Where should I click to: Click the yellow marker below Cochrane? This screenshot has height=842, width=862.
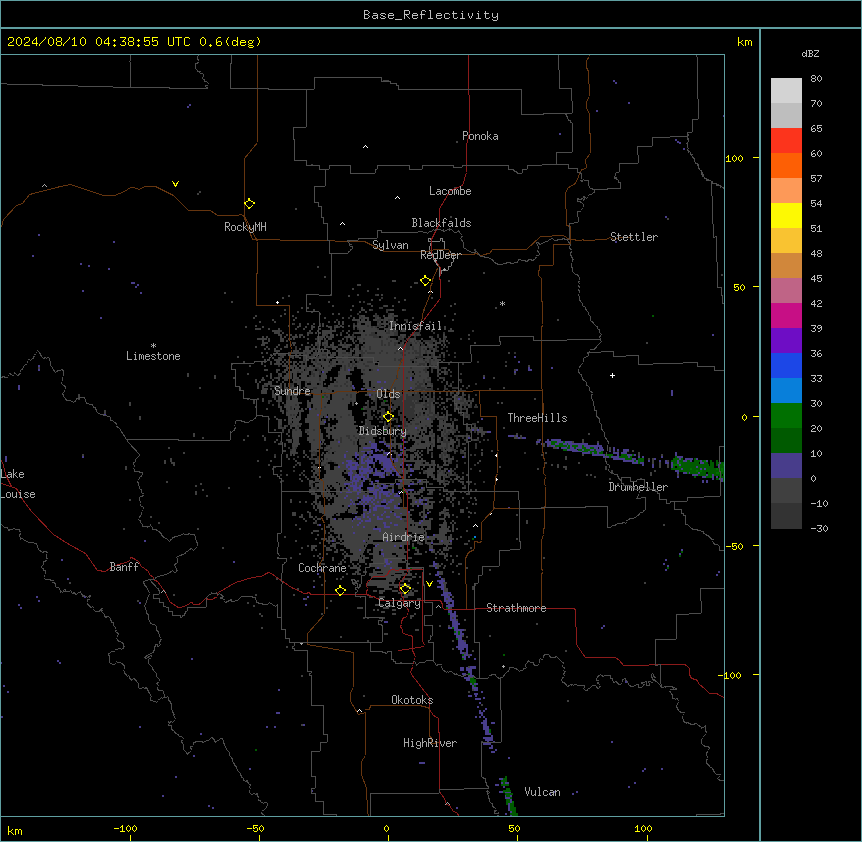point(340,590)
